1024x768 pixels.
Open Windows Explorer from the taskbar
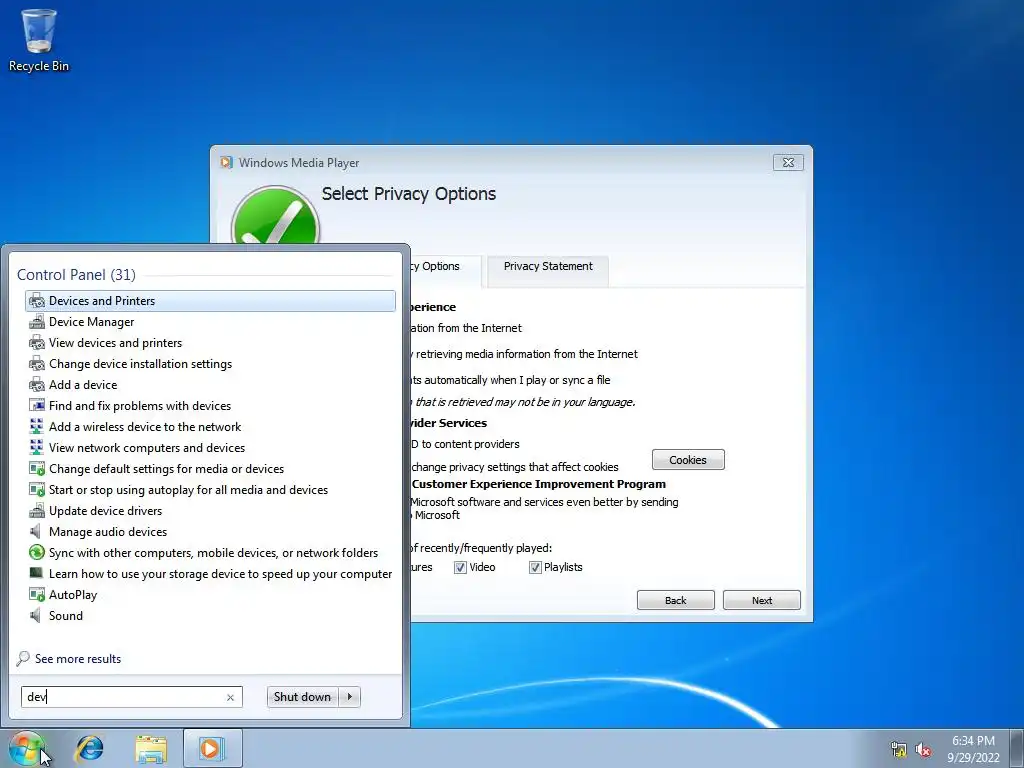151,749
